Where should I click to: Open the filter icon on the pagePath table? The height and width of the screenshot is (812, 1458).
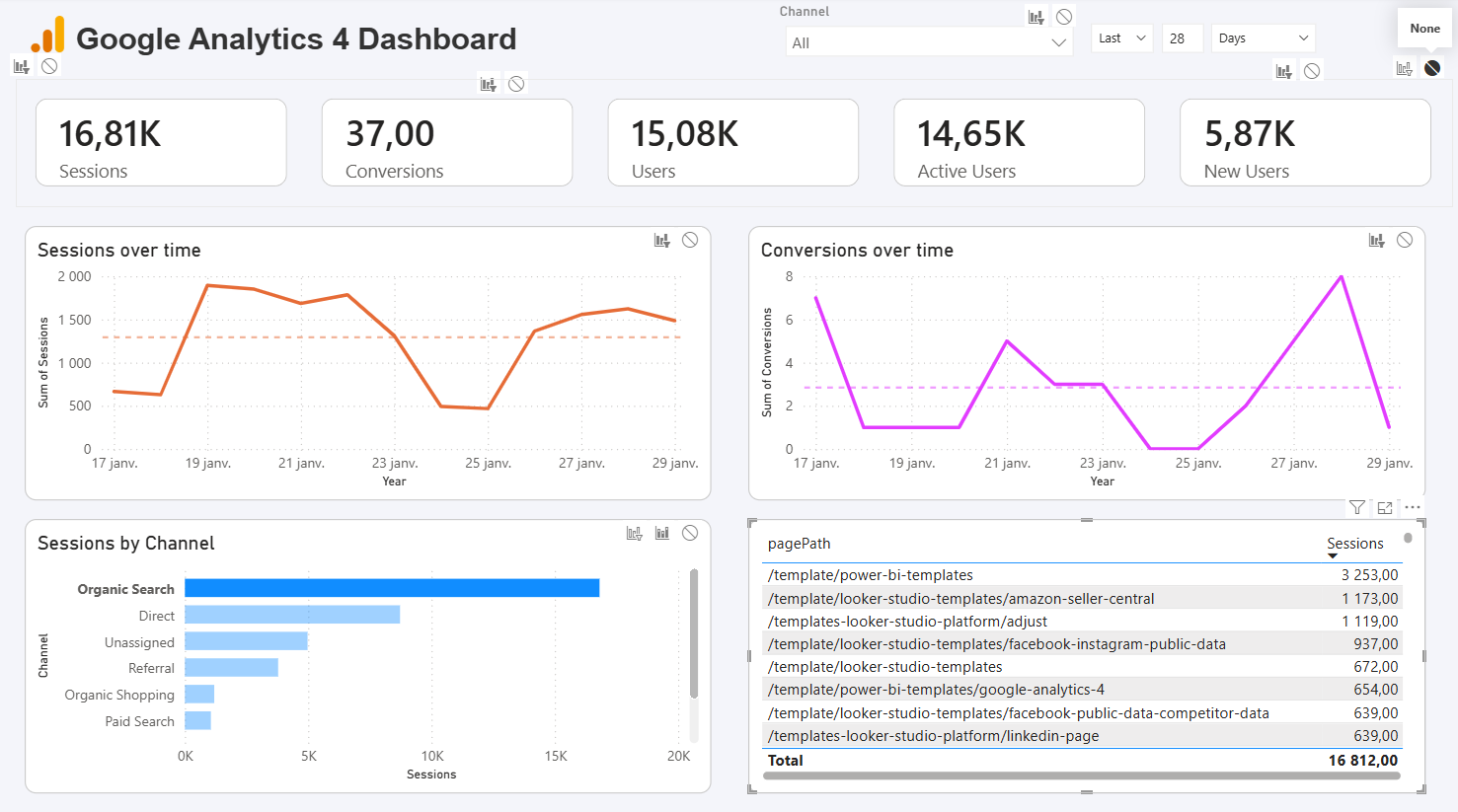click(x=1356, y=507)
